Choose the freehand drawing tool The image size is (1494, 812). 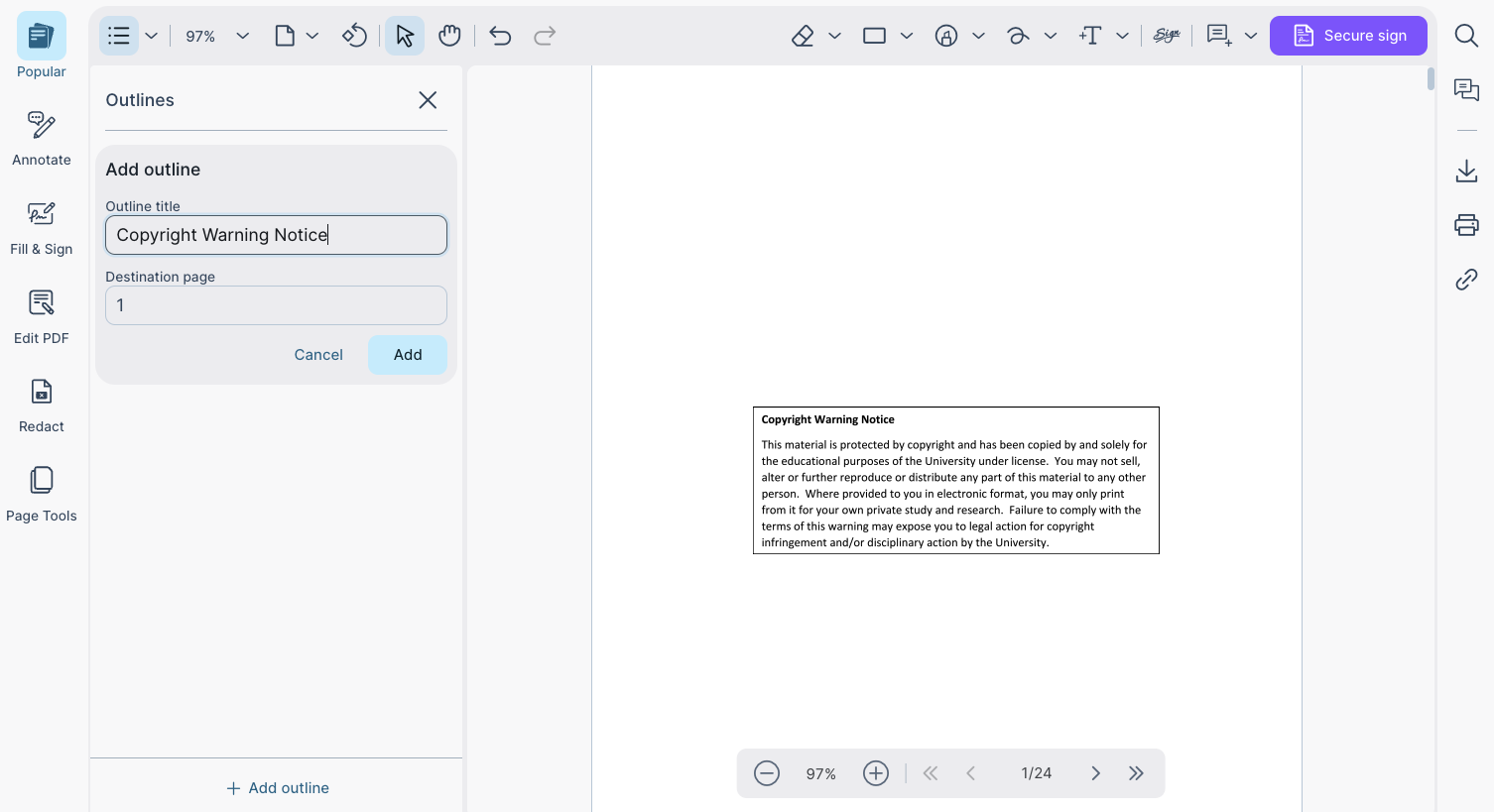click(1019, 35)
